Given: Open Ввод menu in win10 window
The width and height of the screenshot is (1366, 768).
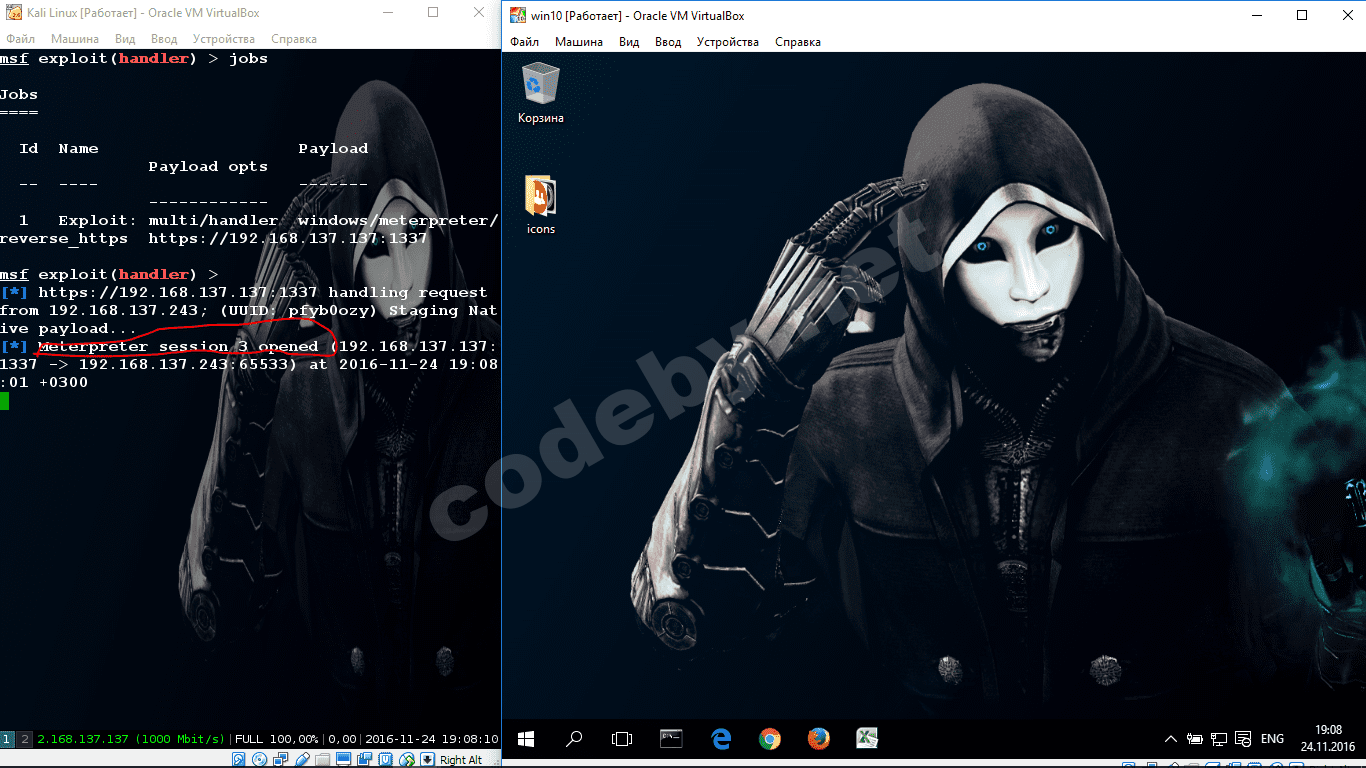Looking at the screenshot, I should 668,42.
